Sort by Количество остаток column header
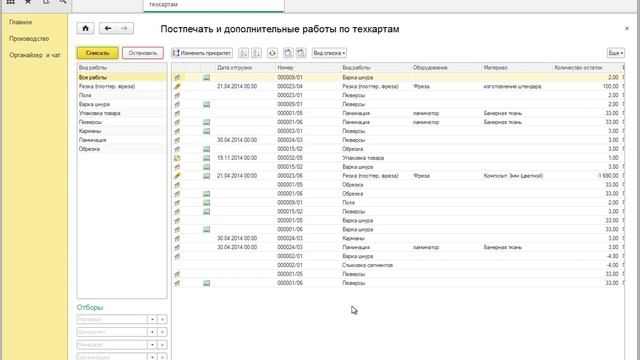The image size is (640, 360). pyautogui.click(x=586, y=67)
